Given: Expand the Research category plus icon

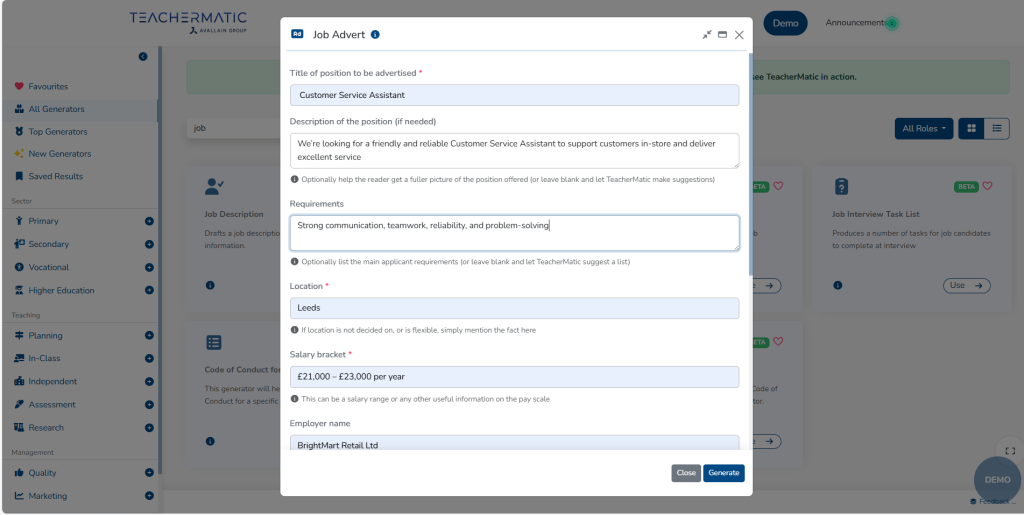Looking at the screenshot, I should click(150, 428).
